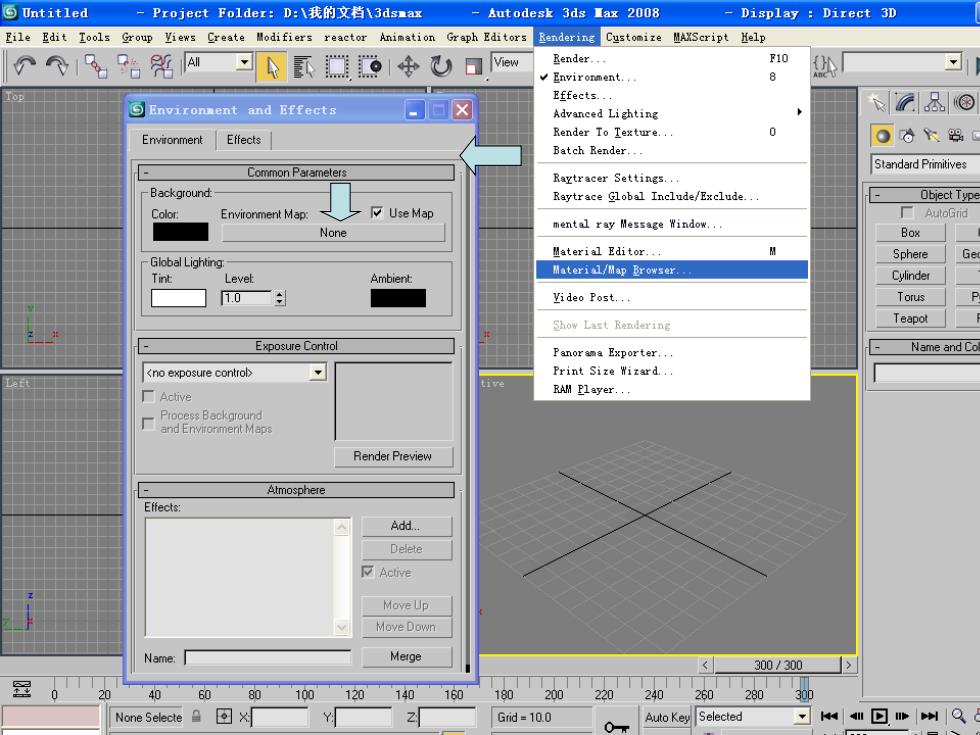Select Lights category icon
Screen dimensions: 980x735
[x=931, y=136]
